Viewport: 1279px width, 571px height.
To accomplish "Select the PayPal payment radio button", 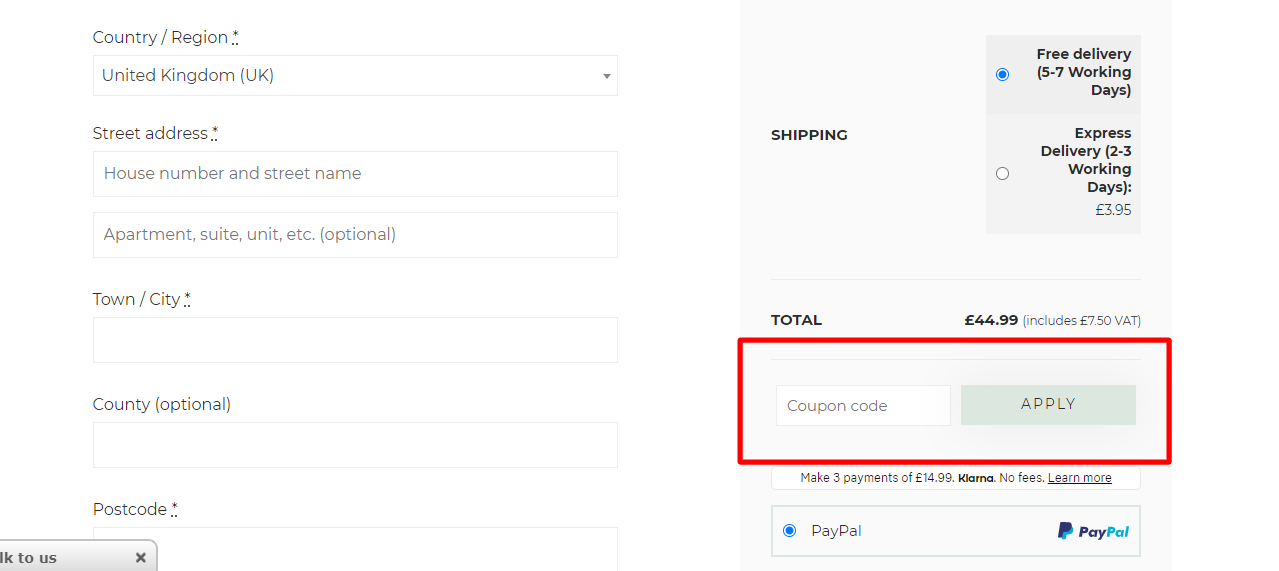I will pyautogui.click(x=789, y=531).
